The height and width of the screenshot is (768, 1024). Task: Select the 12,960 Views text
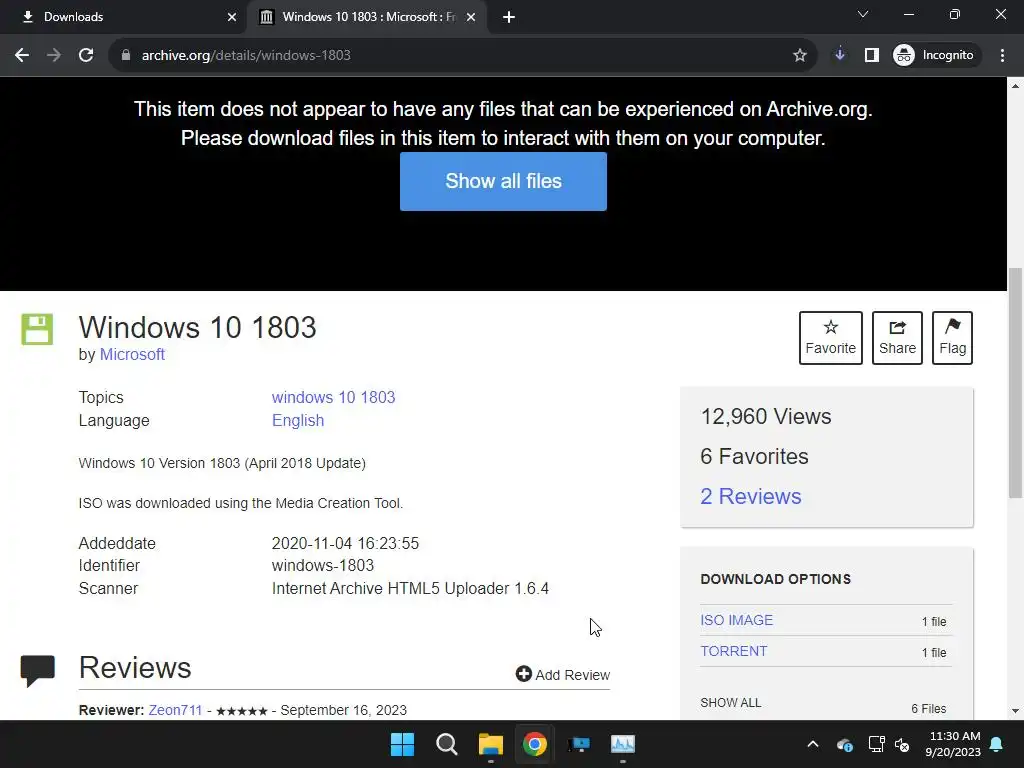(x=765, y=417)
